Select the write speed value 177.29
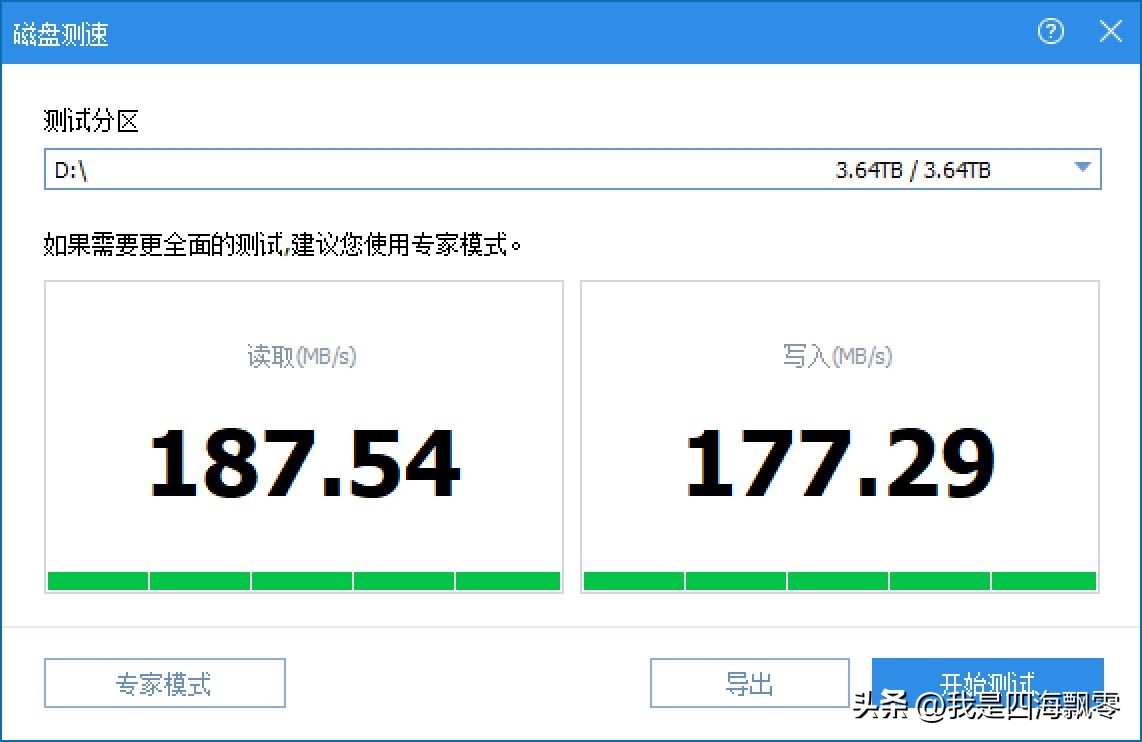This screenshot has height=742, width=1142. click(x=839, y=460)
